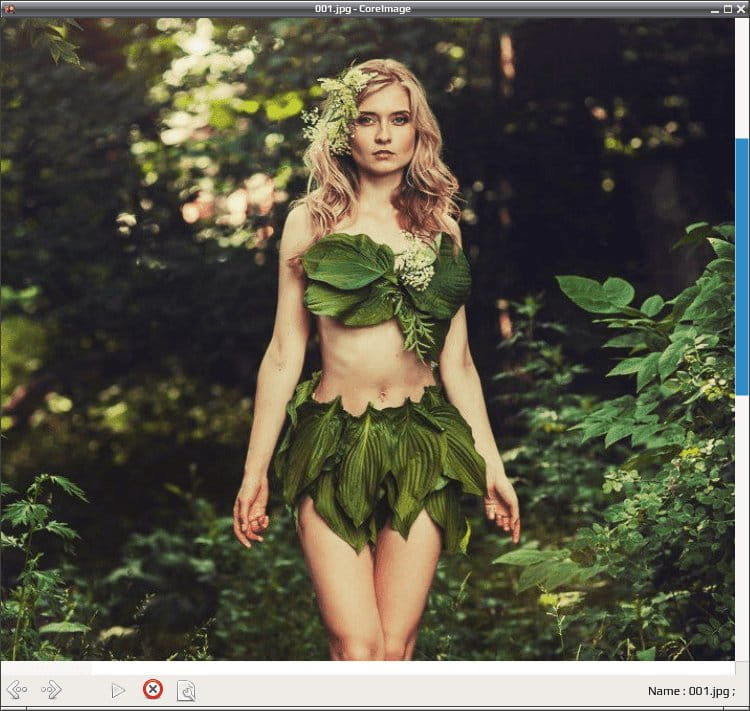Click the window title '001.jpg - CoreImage'
This screenshot has height=711, width=750.
click(363, 9)
